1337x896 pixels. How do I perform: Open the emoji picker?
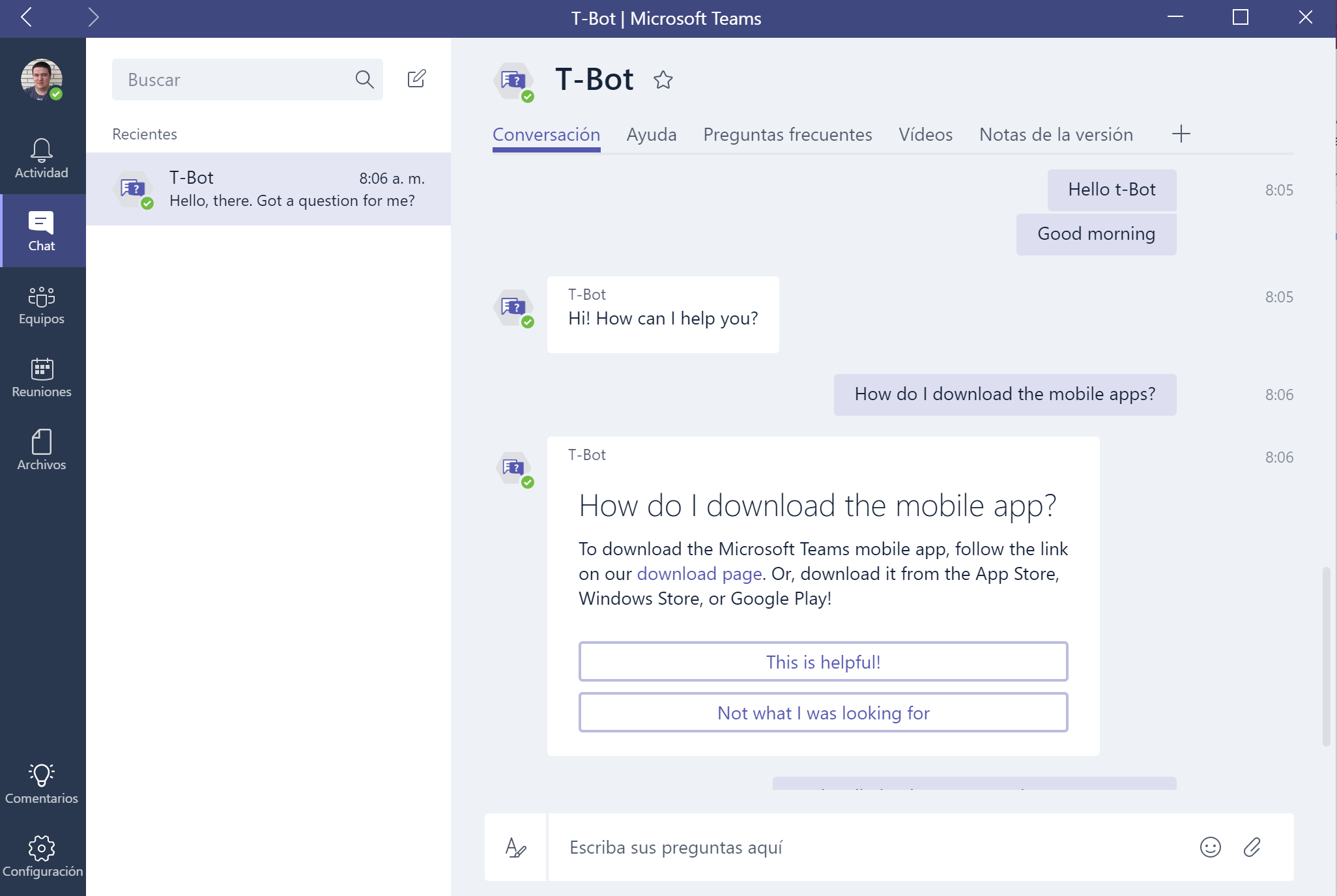1210,847
